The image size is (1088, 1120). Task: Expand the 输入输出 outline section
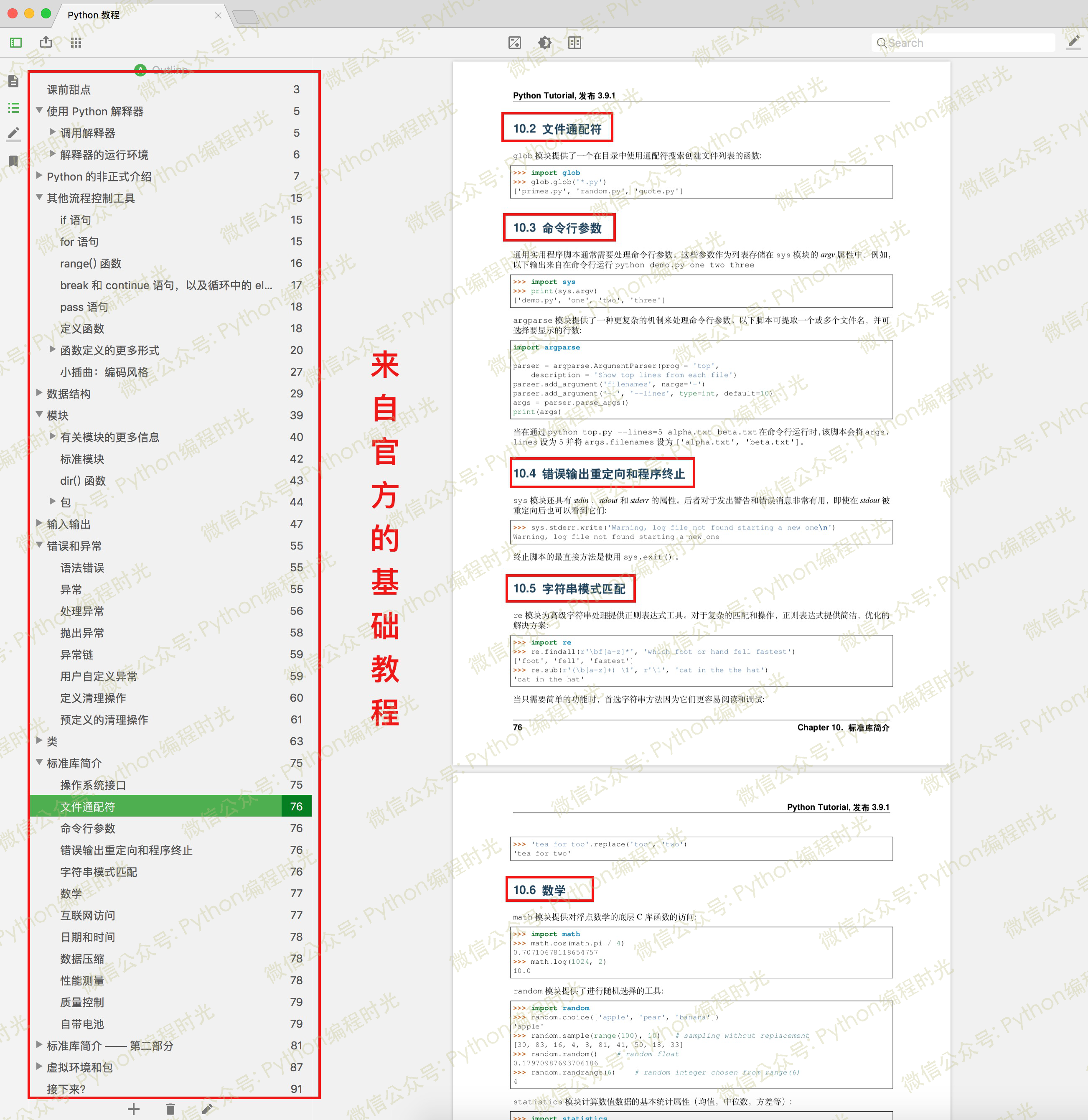(39, 523)
